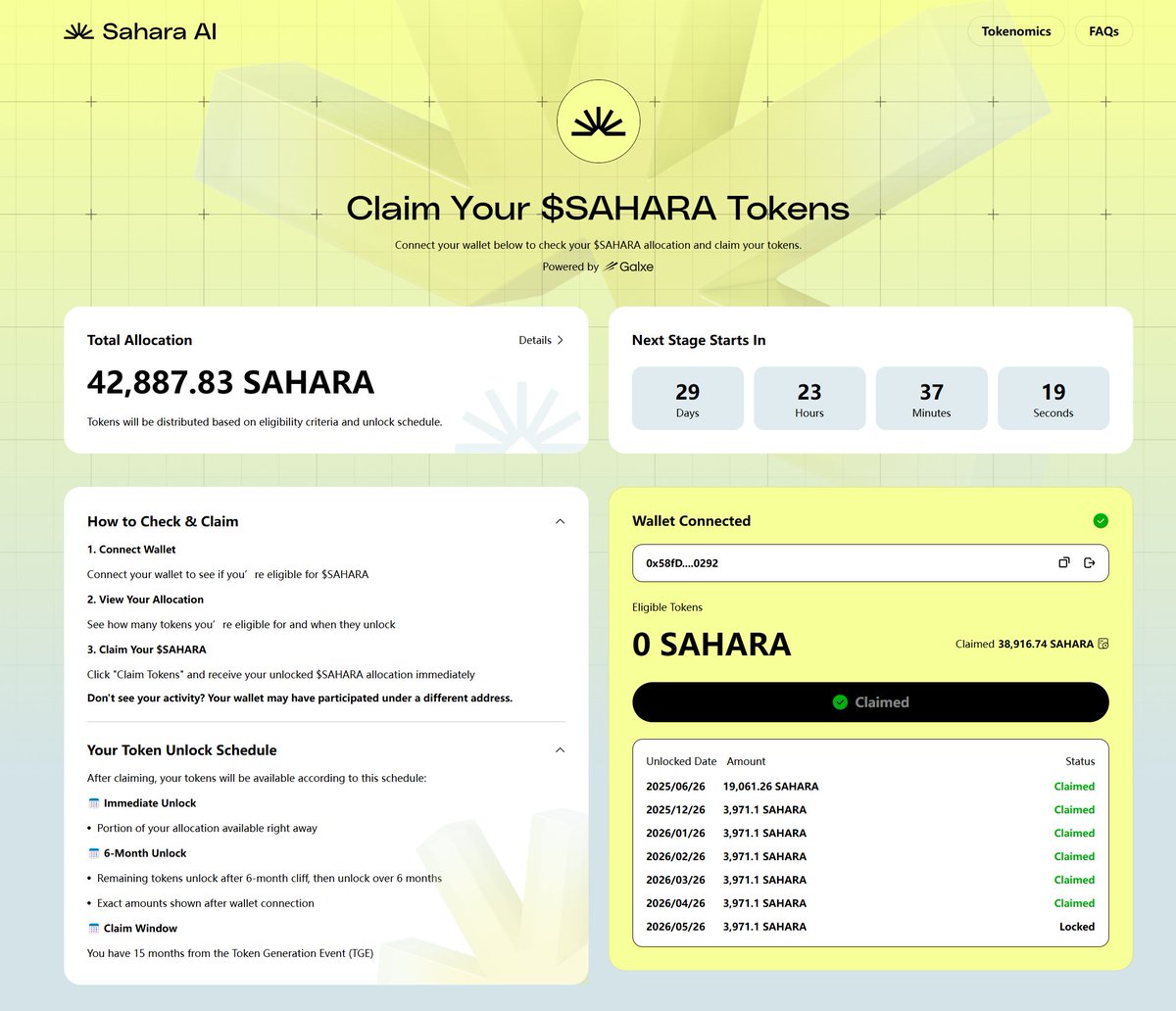Click the 'Claim Your $SAHARA Tokens' title
The image size is (1176, 1011).
click(x=598, y=208)
